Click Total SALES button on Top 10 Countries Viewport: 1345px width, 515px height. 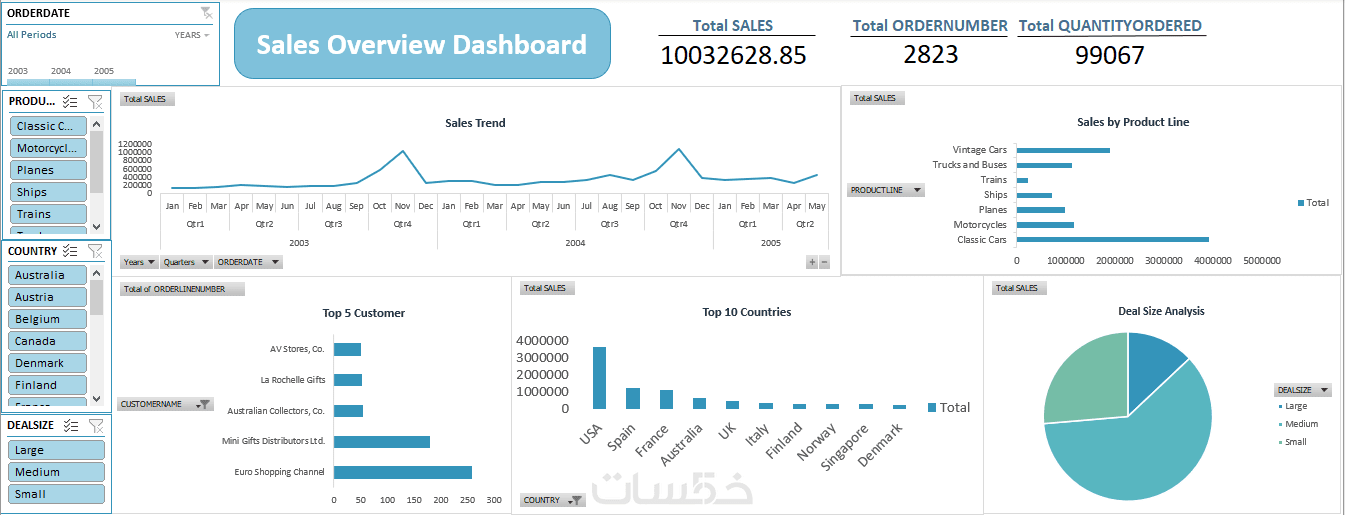(x=546, y=288)
